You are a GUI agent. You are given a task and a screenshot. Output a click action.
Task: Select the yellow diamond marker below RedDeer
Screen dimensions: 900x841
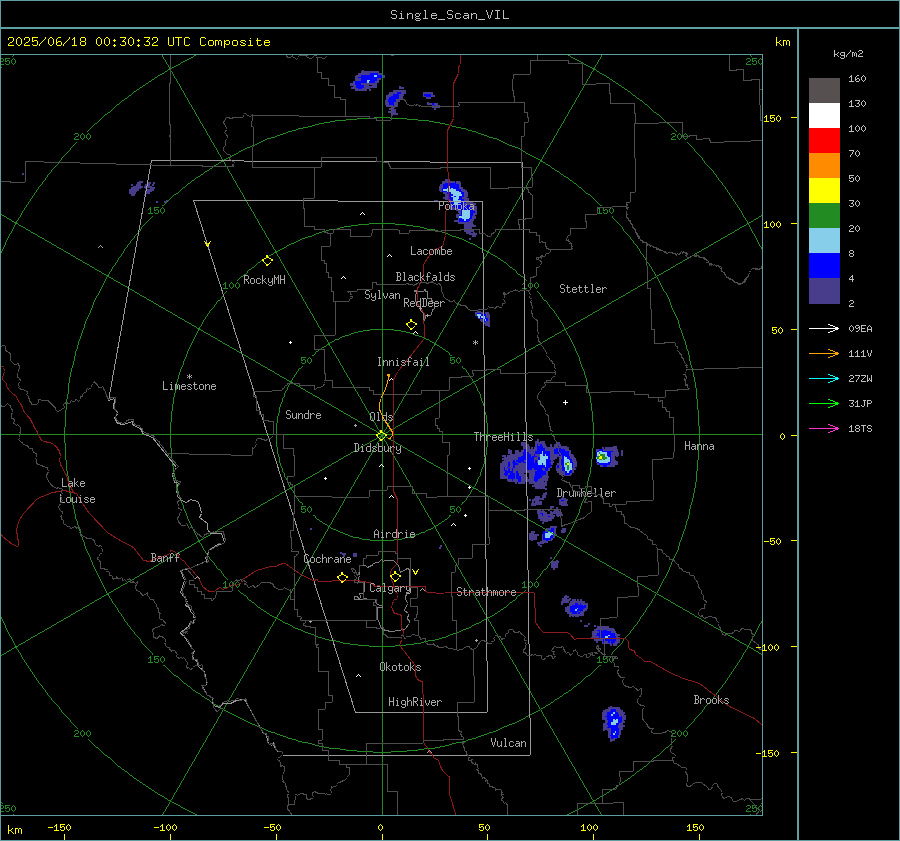411,325
